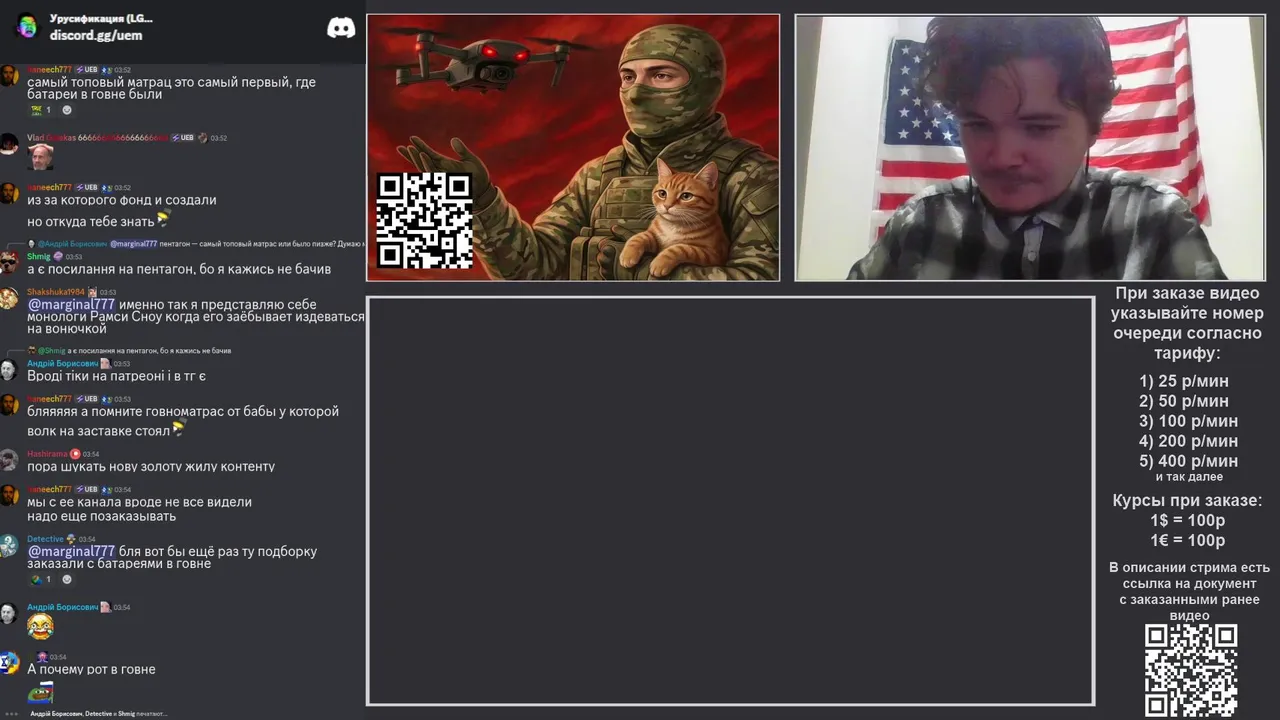
Task: Click the avatar beside 'А почему рот'
Action: point(8,663)
